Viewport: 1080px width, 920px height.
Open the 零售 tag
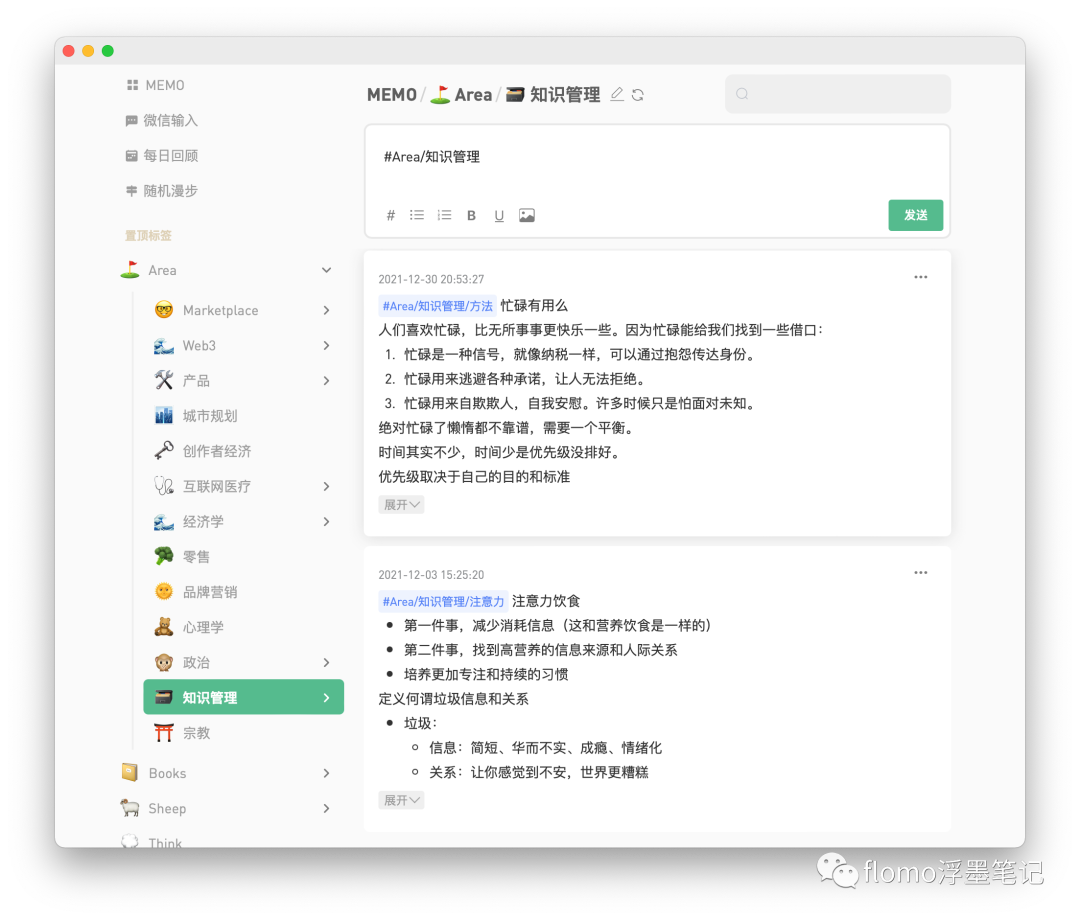click(243, 556)
